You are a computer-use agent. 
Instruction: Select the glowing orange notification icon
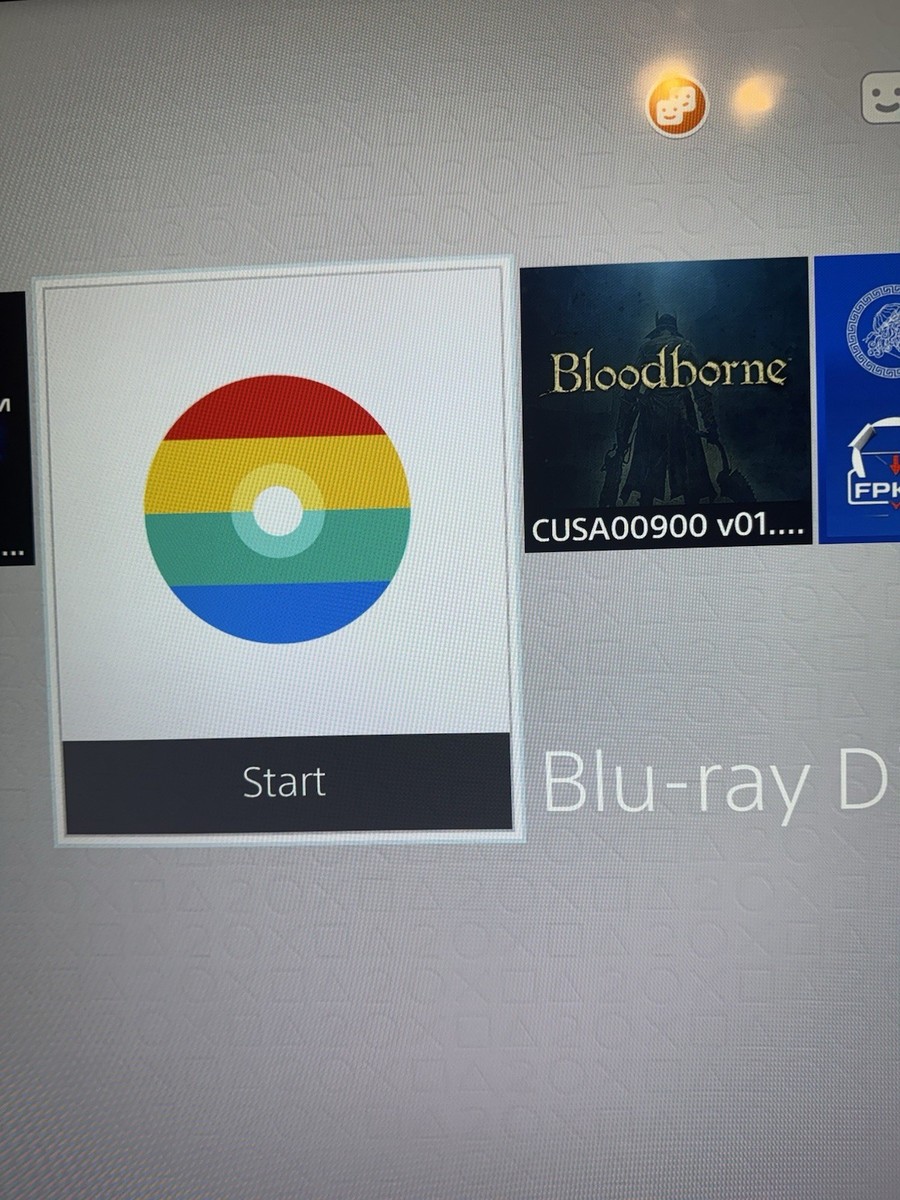click(754, 98)
